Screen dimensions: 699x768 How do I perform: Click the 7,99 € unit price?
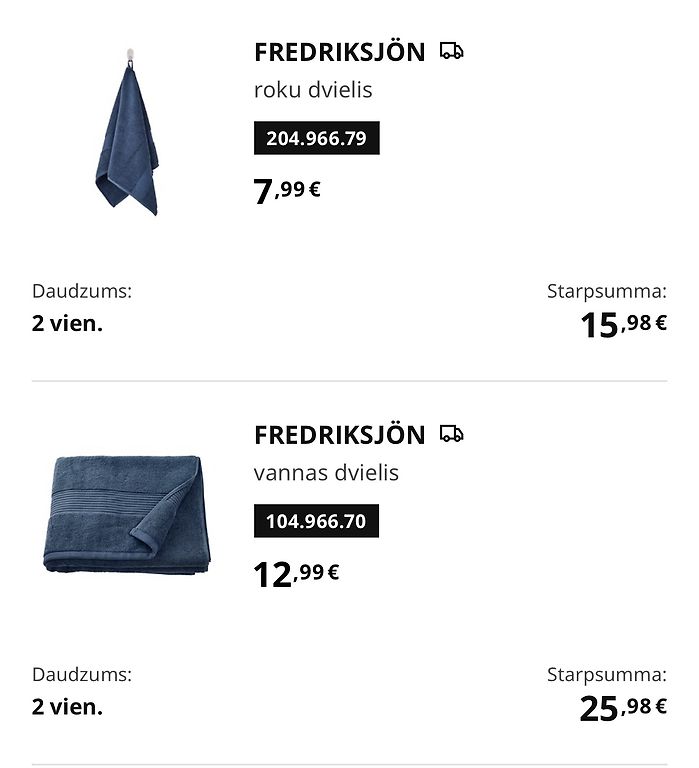coord(287,191)
